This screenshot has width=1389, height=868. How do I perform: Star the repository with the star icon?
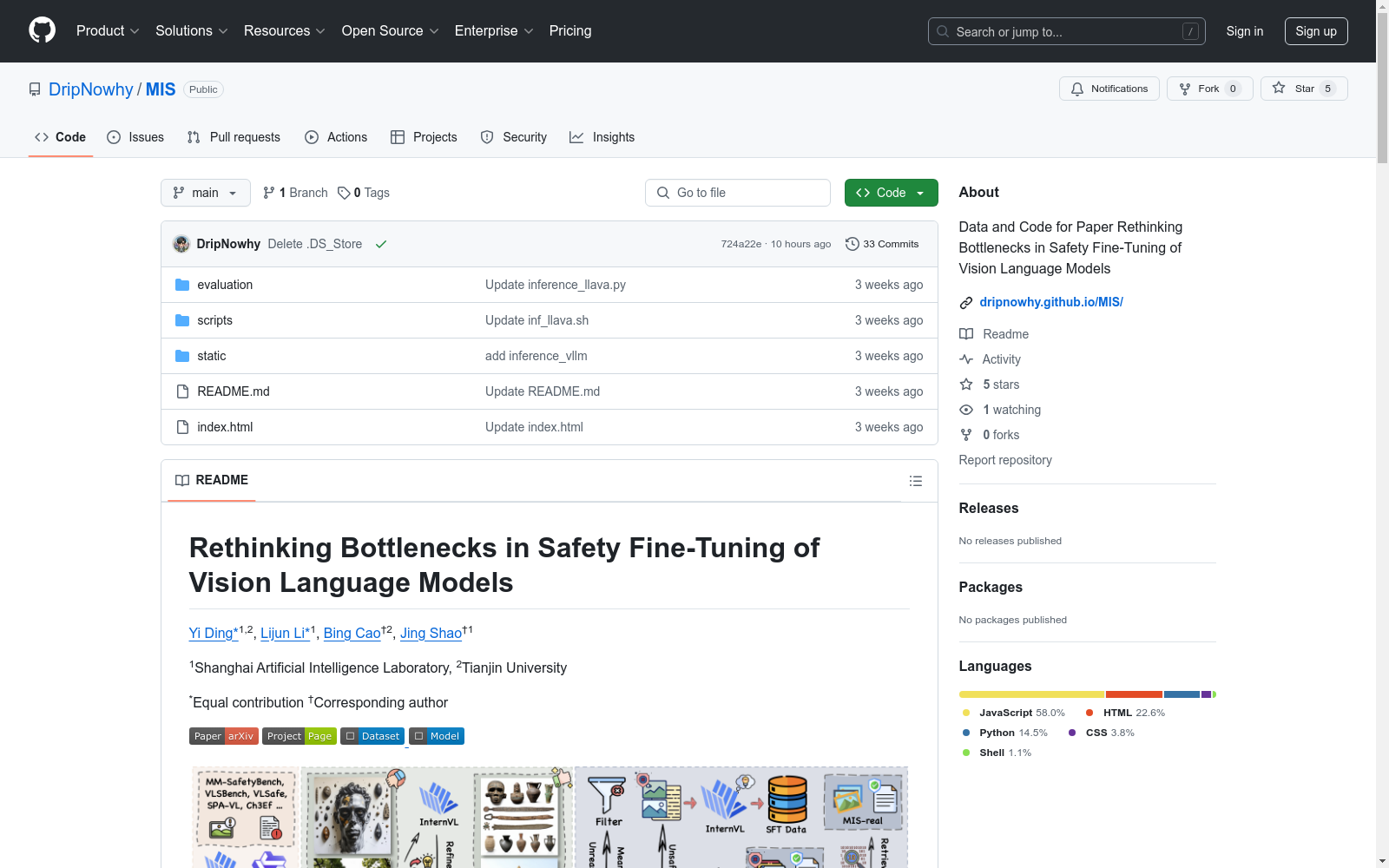[1279, 88]
